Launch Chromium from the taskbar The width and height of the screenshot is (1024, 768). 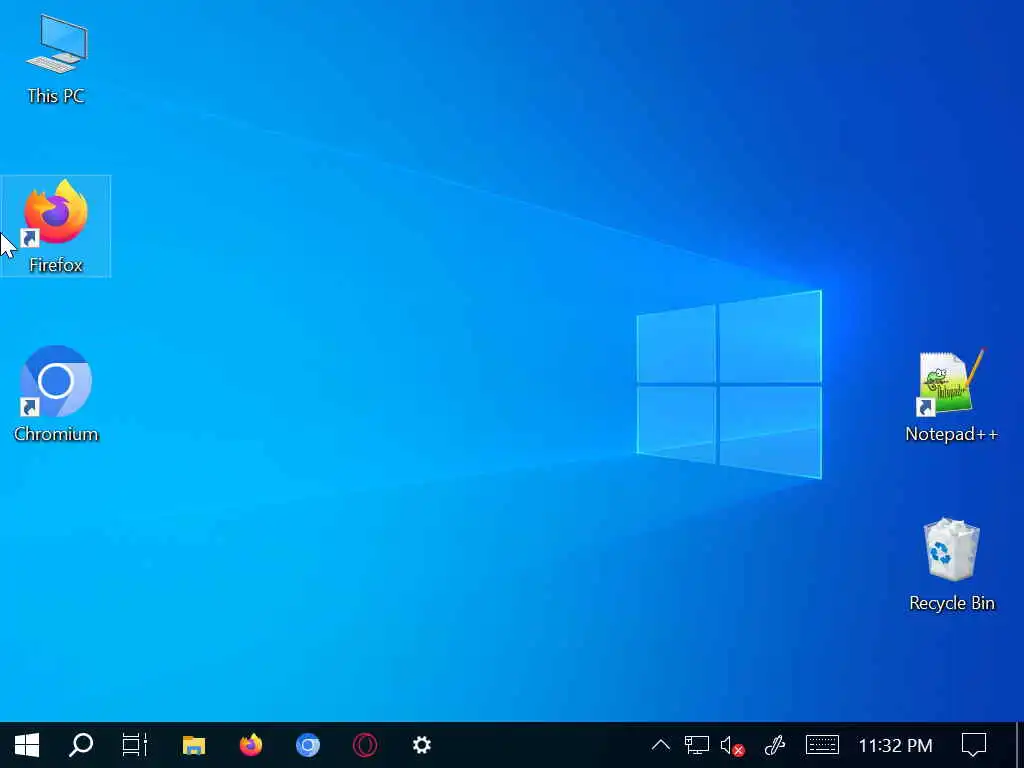coord(308,745)
